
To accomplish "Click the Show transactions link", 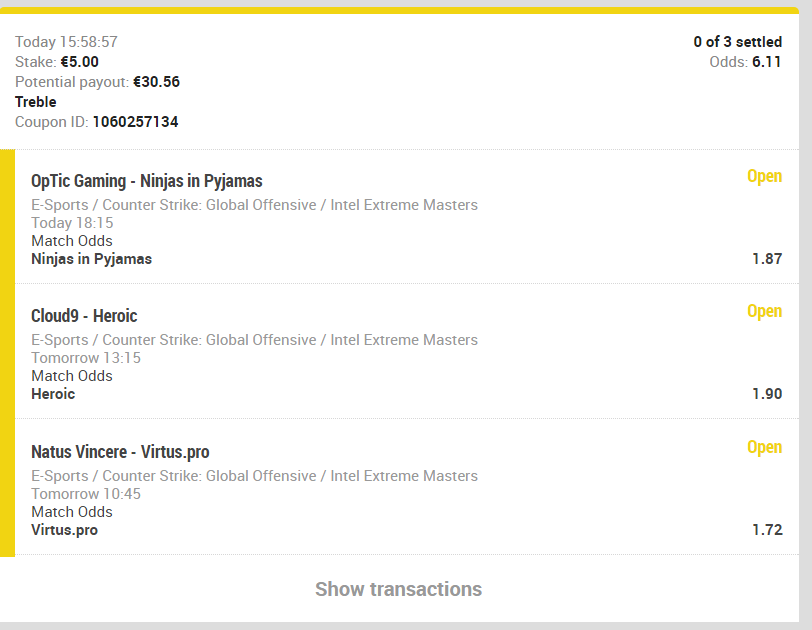I will [398, 589].
